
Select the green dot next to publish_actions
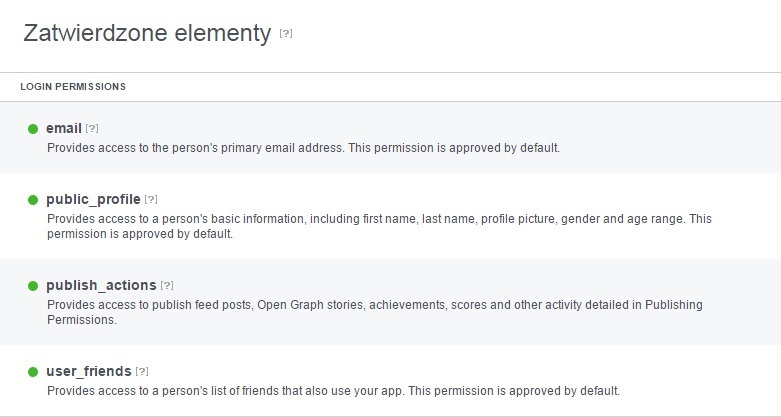click(x=33, y=286)
